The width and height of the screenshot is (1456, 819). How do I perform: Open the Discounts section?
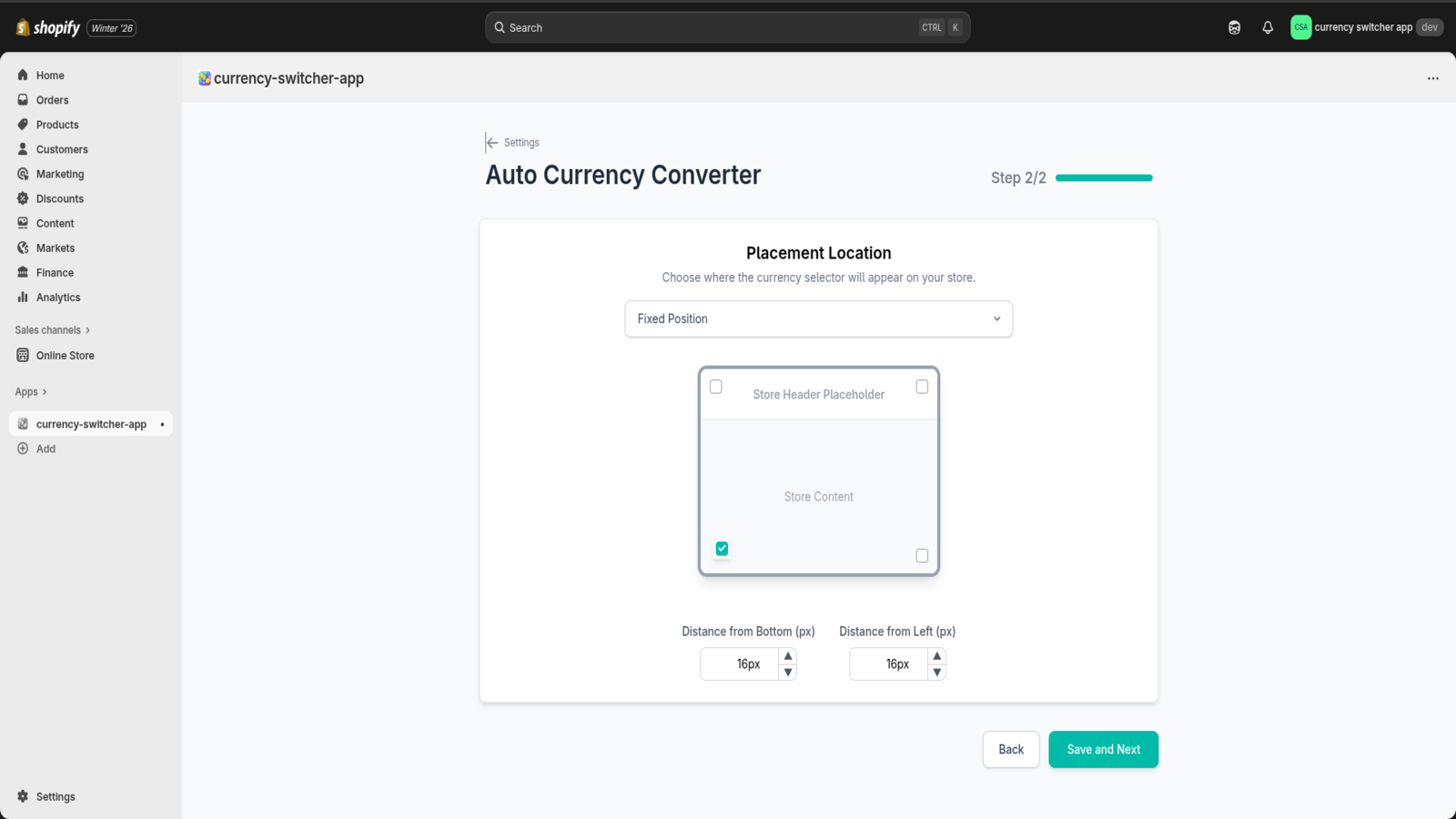pos(60,198)
